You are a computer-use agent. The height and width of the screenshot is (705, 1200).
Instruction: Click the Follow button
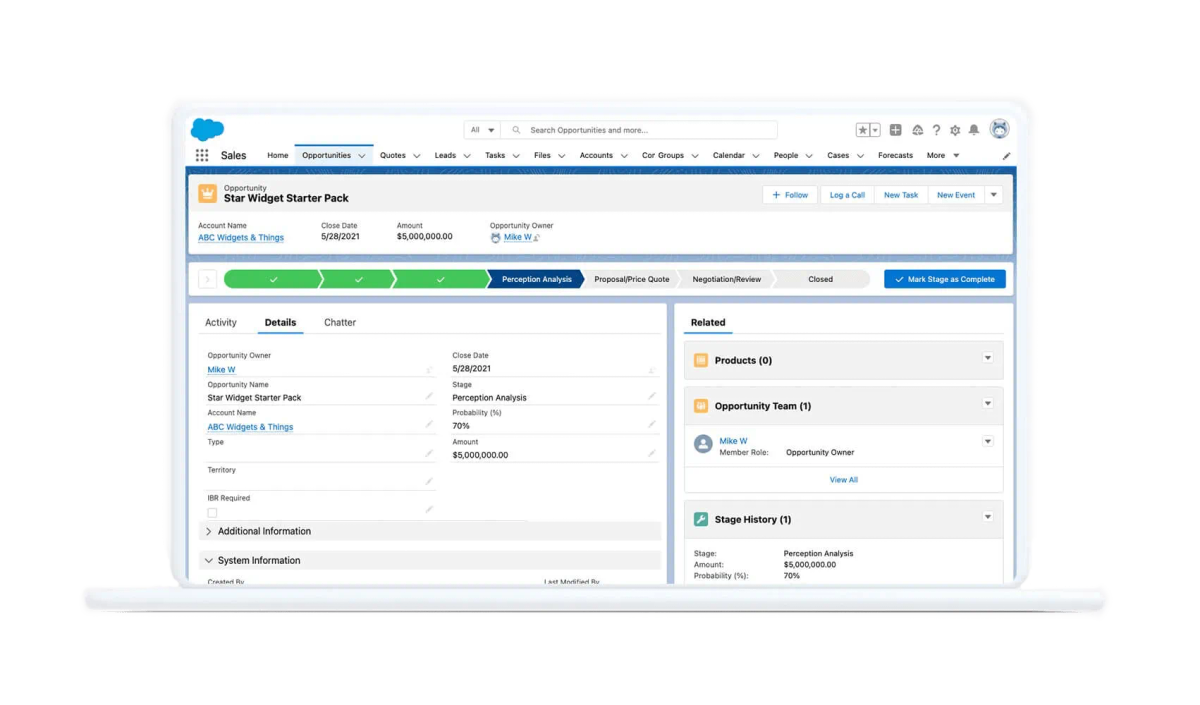[790, 195]
